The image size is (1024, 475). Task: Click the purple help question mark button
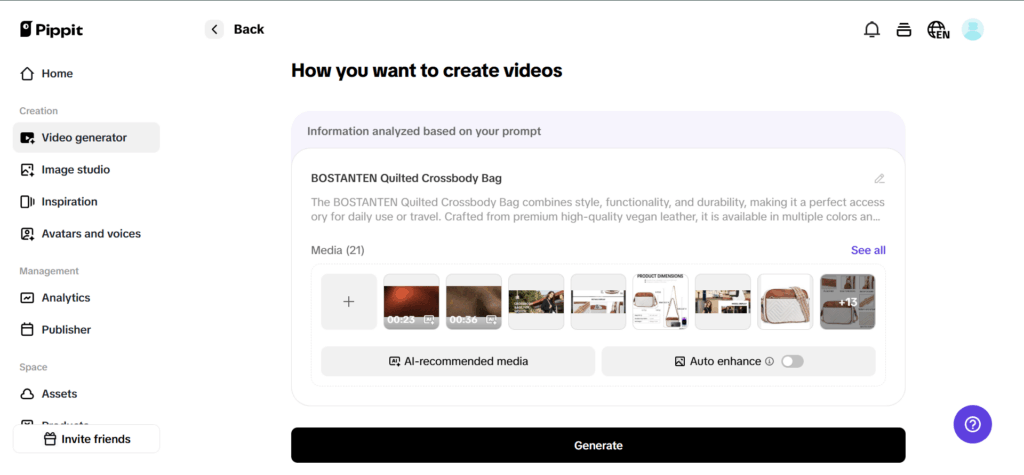(972, 424)
